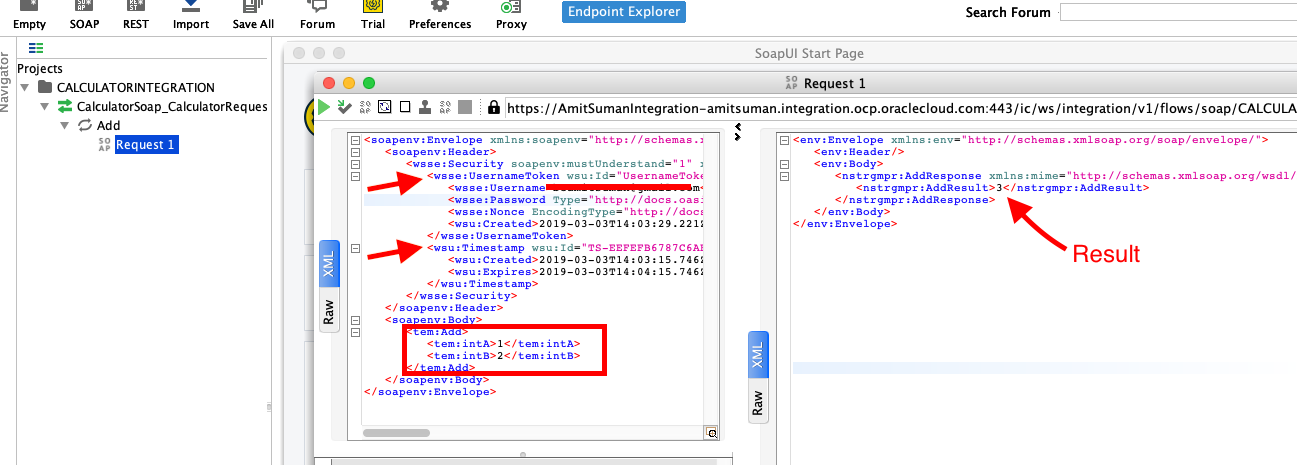
Task: Select CalculatorSoap_CalculatorReques interface in tree
Action: click(172, 107)
